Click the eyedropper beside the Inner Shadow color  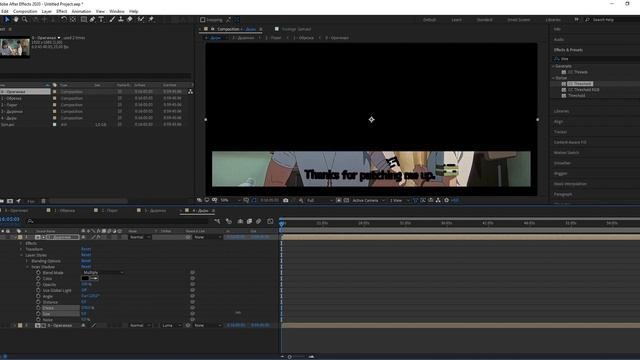(x=94, y=278)
